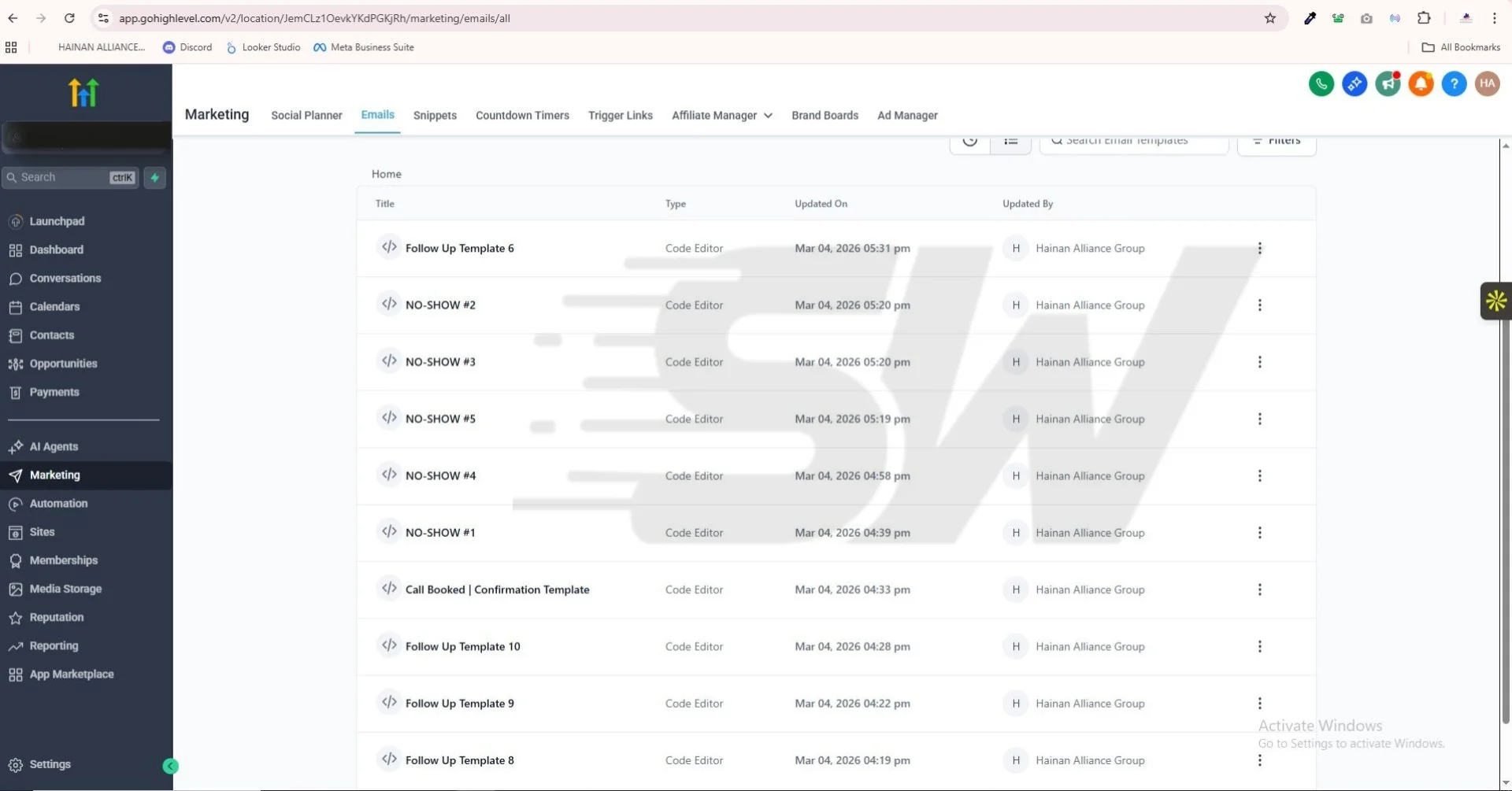Open the megaphone announcements icon

tap(1387, 83)
